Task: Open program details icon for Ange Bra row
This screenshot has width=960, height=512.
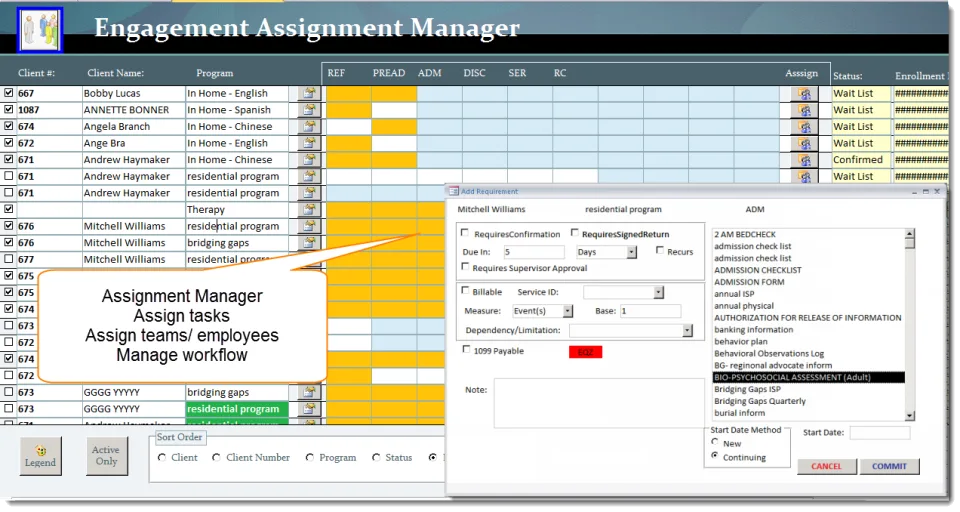Action: pyautogui.click(x=309, y=143)
